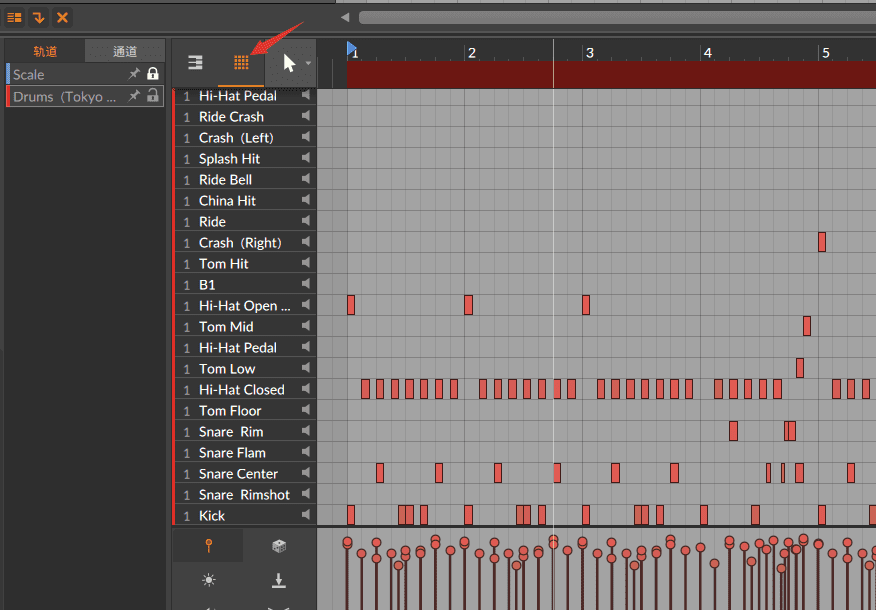Open the 轨道 tab
The image size is (876, 610).
pos(45,51)
